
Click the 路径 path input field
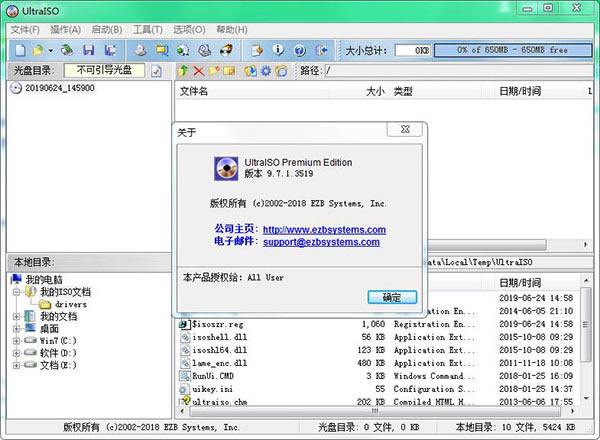click(x=458, y=70)
